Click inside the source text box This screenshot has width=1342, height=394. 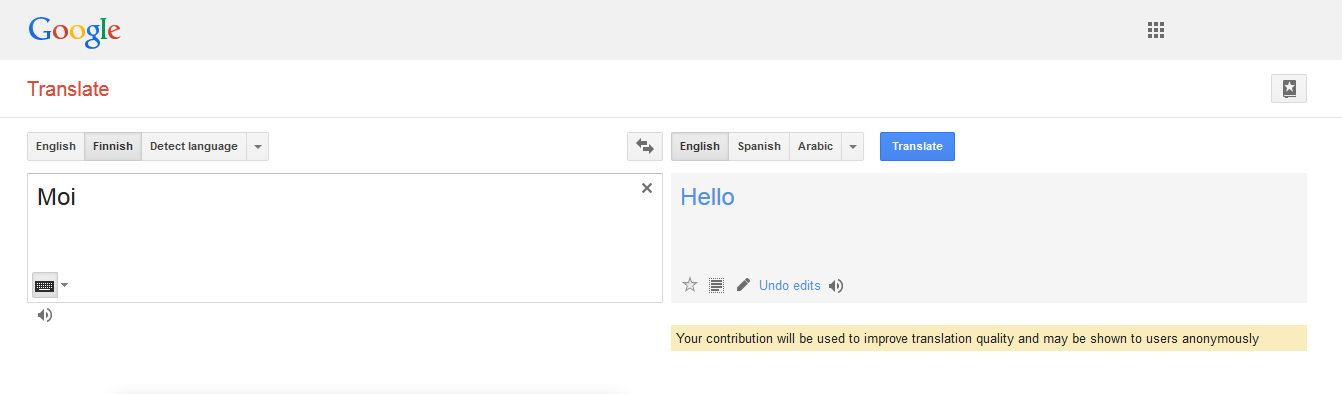(x=345, y=238)
